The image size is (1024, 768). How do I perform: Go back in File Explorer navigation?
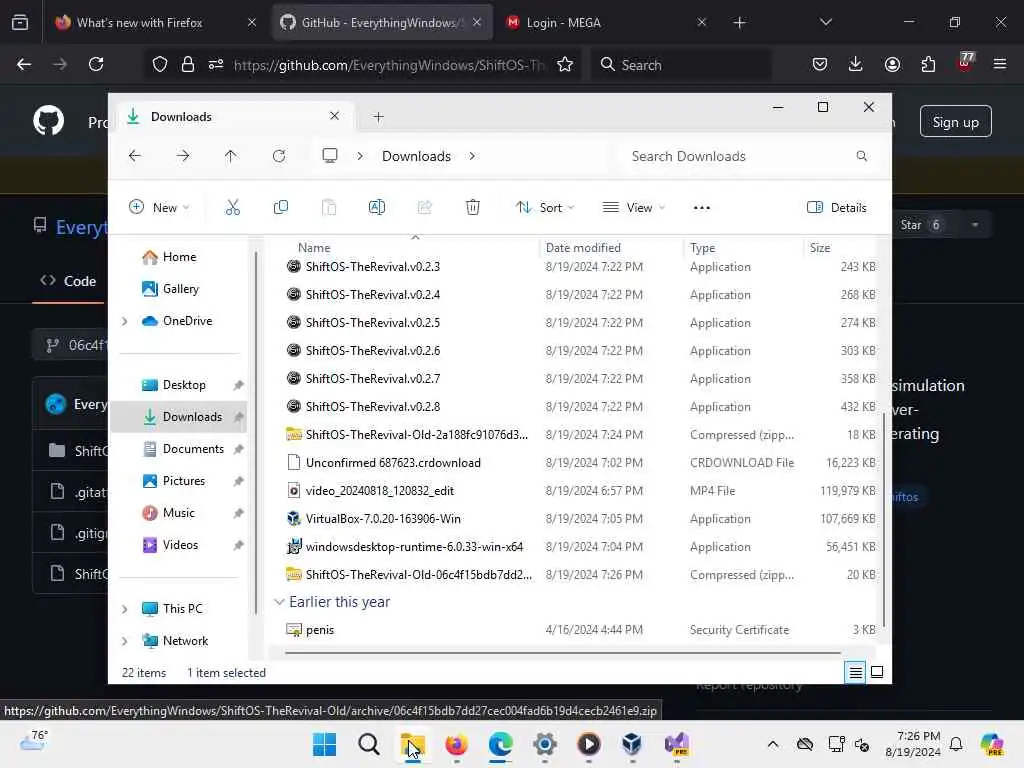[135, 156]
